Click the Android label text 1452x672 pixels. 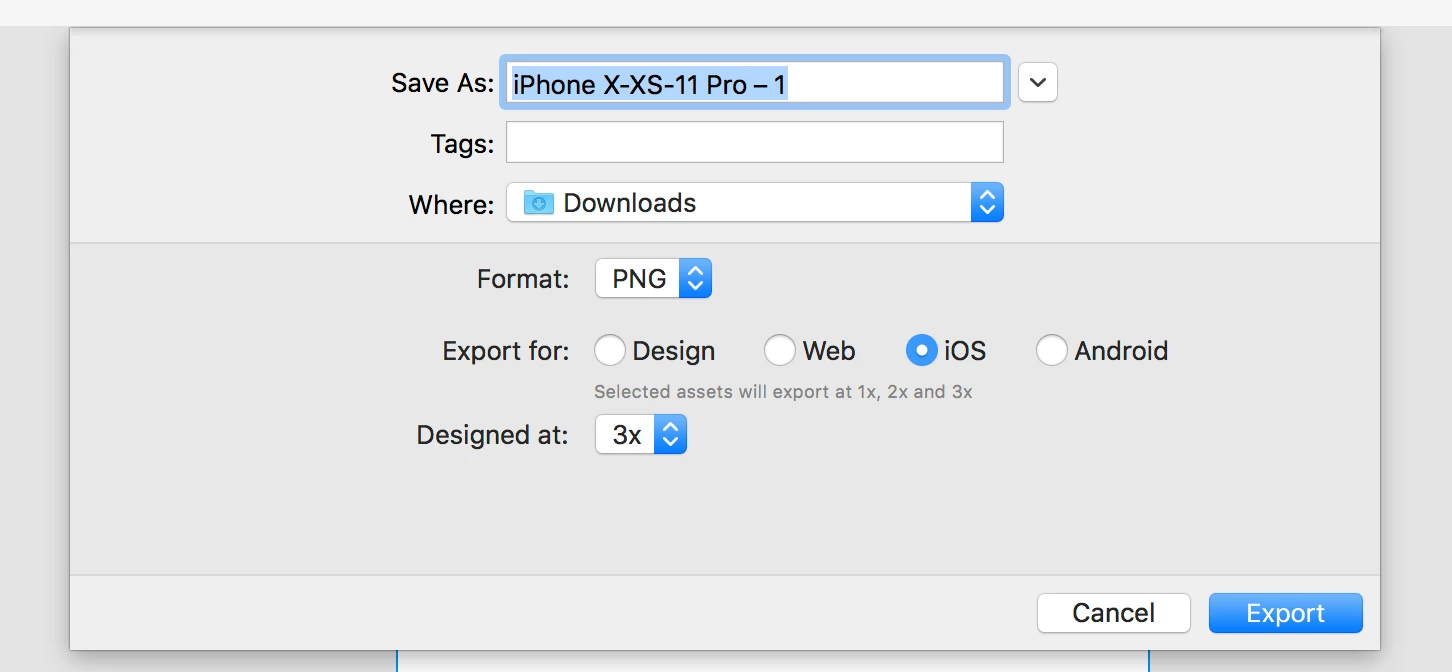tap(1121, 351)
